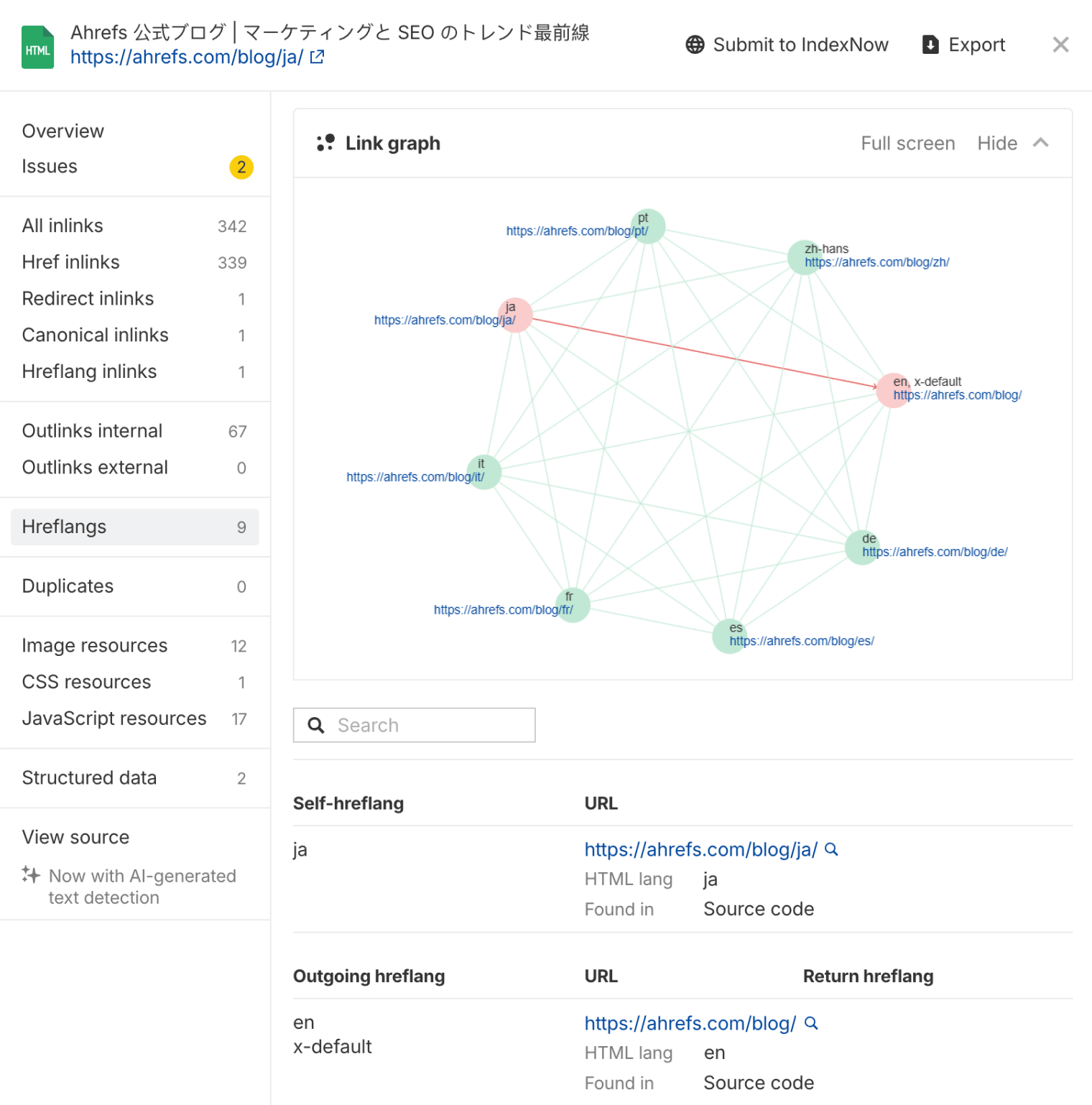Screen dimensions: 1092x1105
Task: Open the Structured data section
Action: point(89,777)
